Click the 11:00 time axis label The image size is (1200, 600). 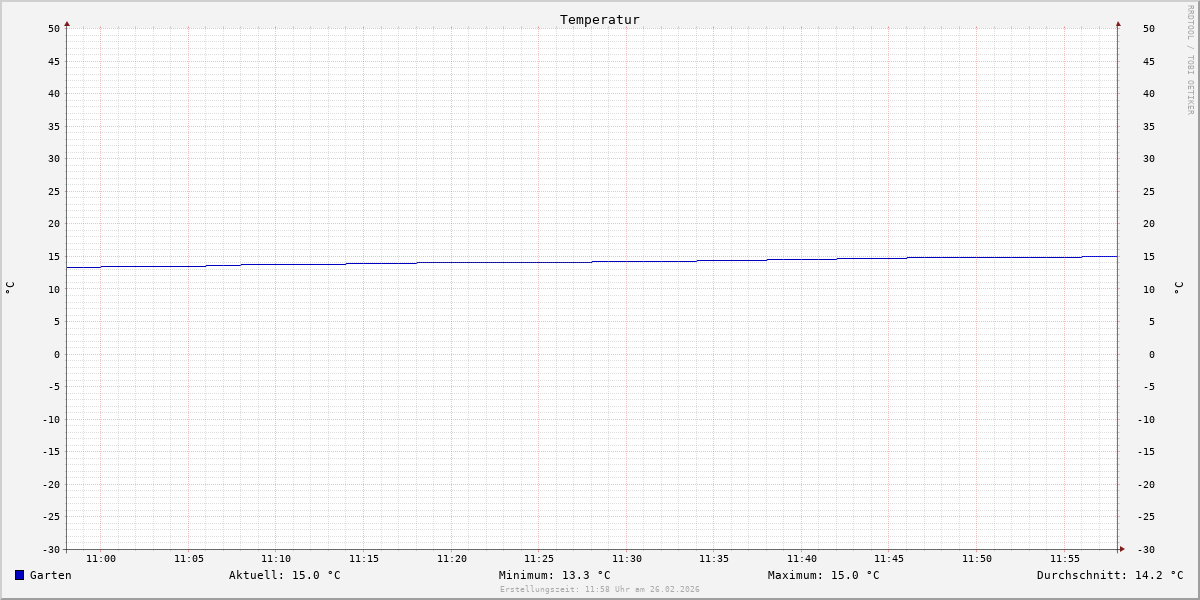(x=101, y=558)
